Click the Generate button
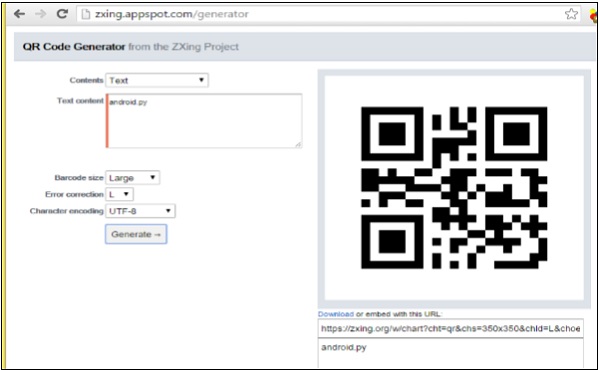Viewport: 600px width, 370px height. click(x=136, y=234)
